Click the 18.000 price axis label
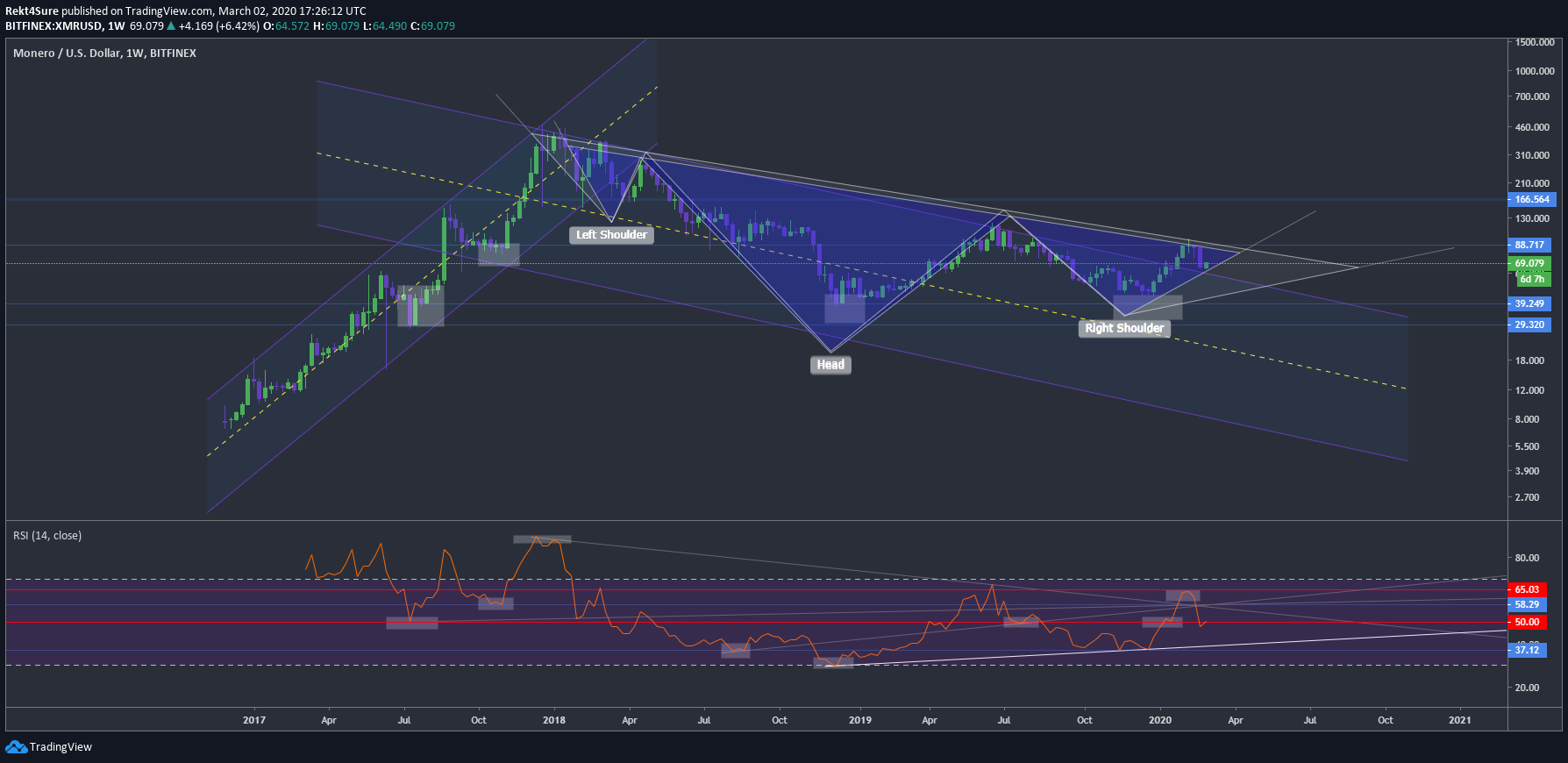 pos(1529,360)
